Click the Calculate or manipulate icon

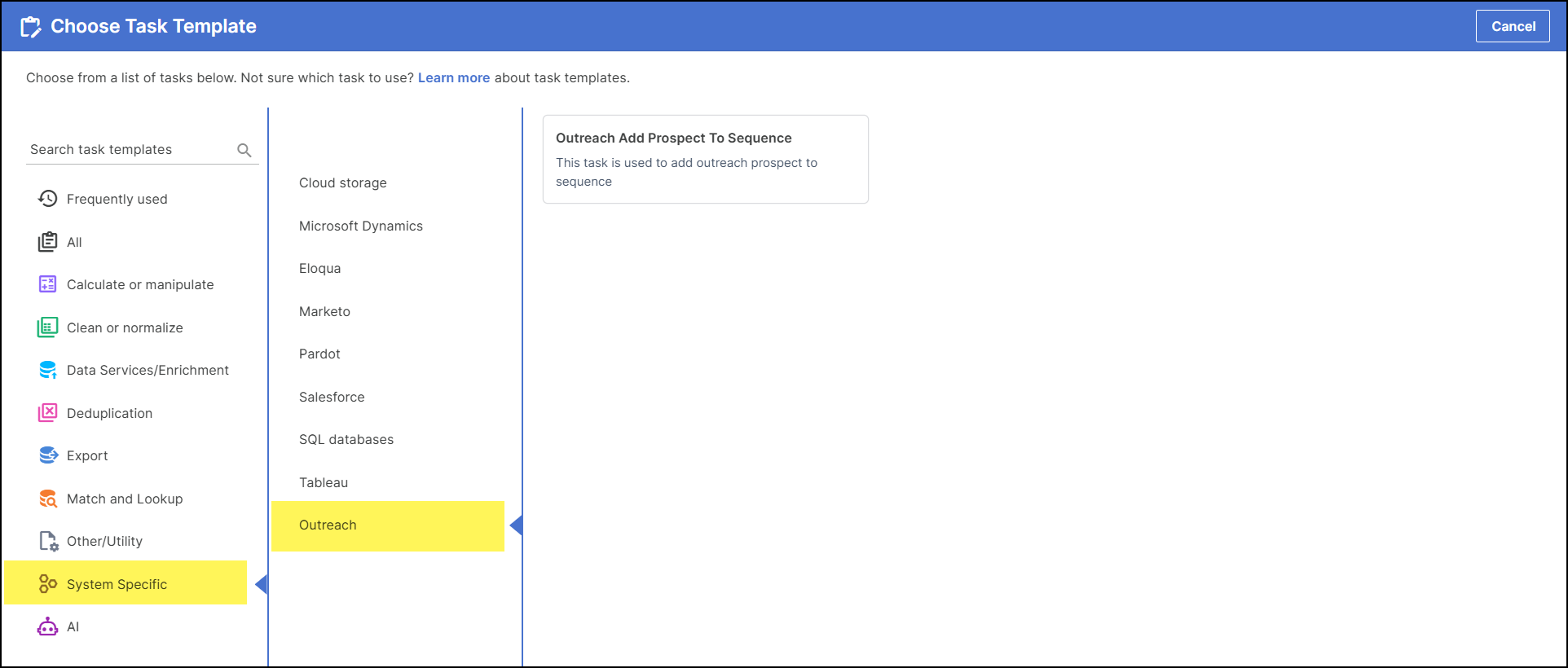point(48,284)
